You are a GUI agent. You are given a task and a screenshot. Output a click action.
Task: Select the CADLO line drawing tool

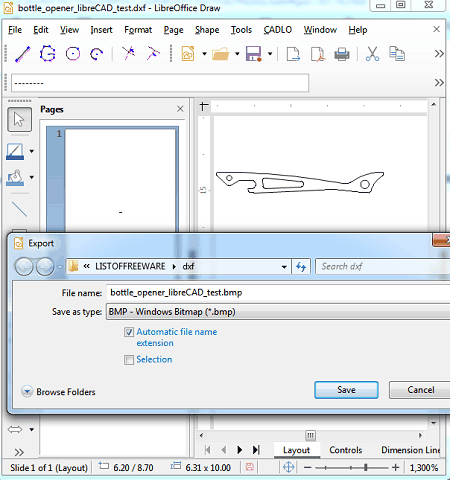(x=23, y=54)
